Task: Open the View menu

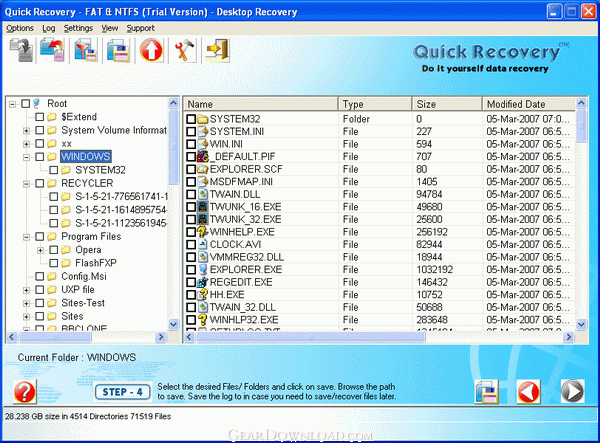Action: (110, 28)
